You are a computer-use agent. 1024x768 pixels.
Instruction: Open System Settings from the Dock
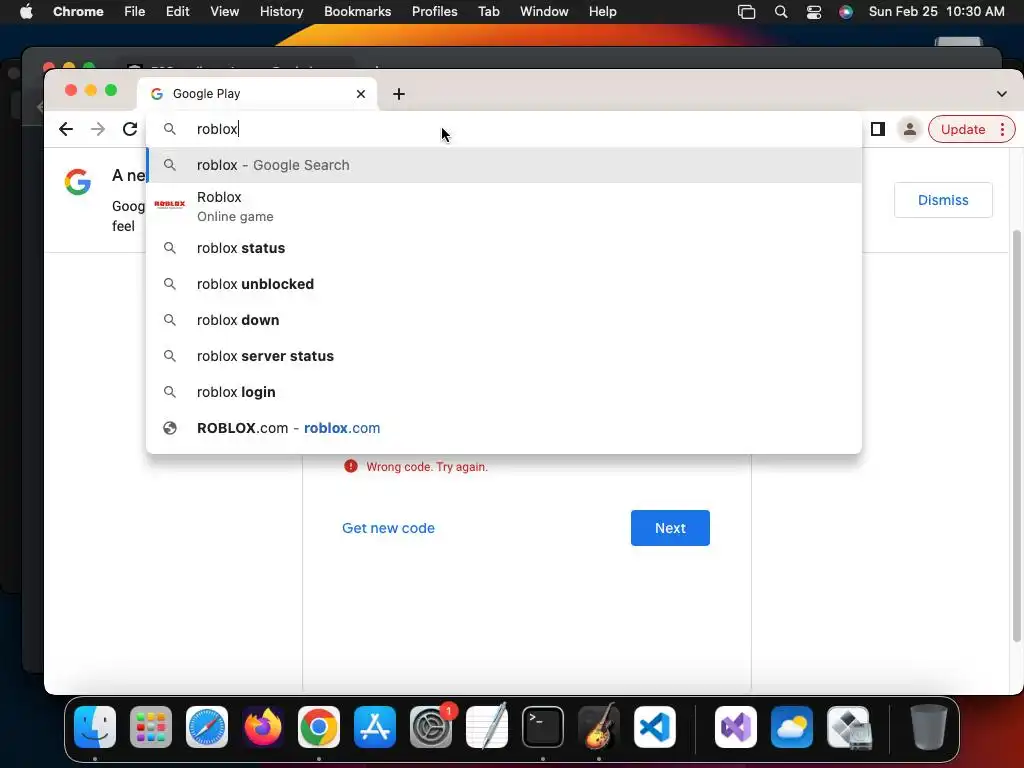point(431,727)
